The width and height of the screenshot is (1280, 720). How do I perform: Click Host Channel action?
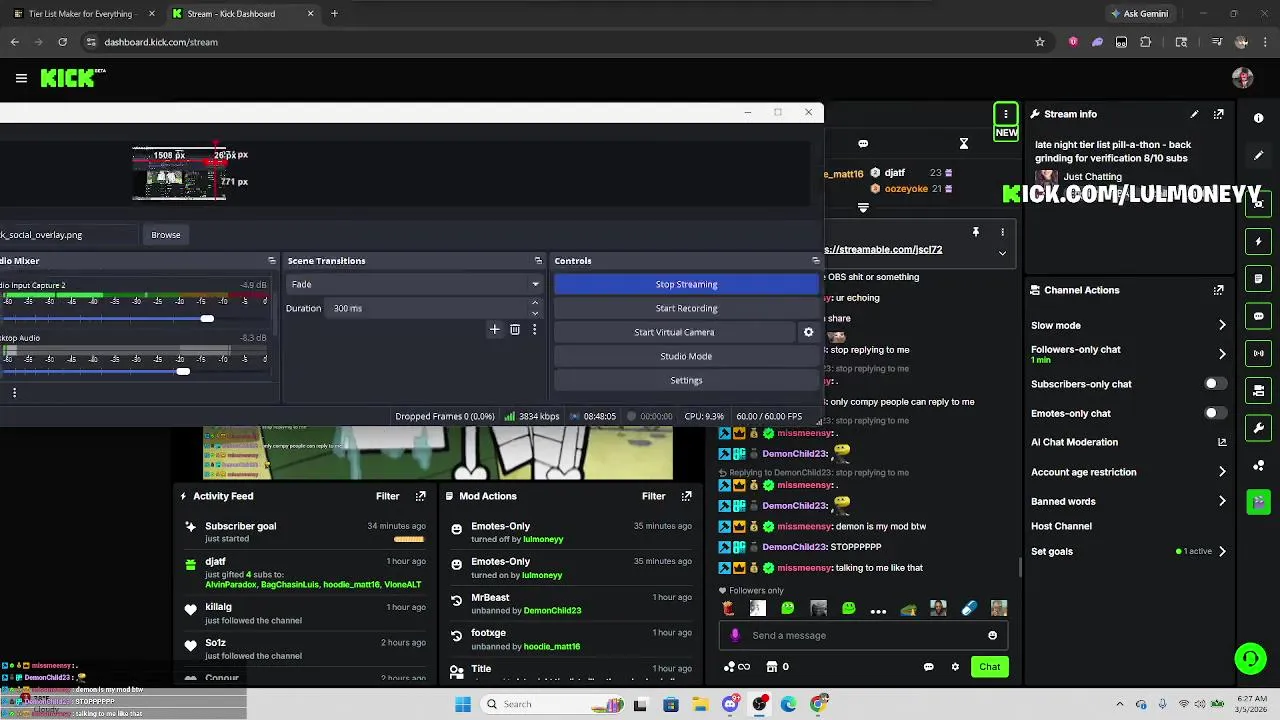coord(1061,526)
